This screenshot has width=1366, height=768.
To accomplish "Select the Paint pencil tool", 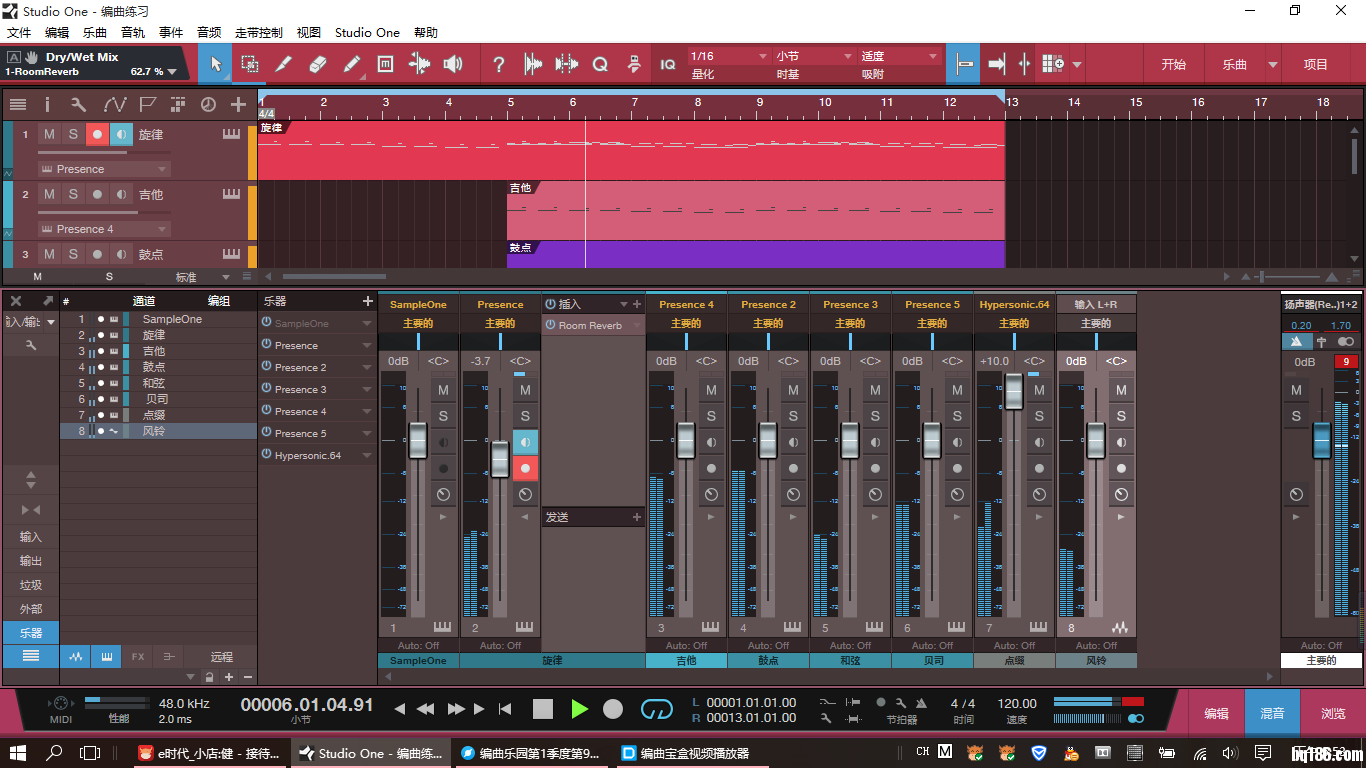I will [x=352, y=64].
